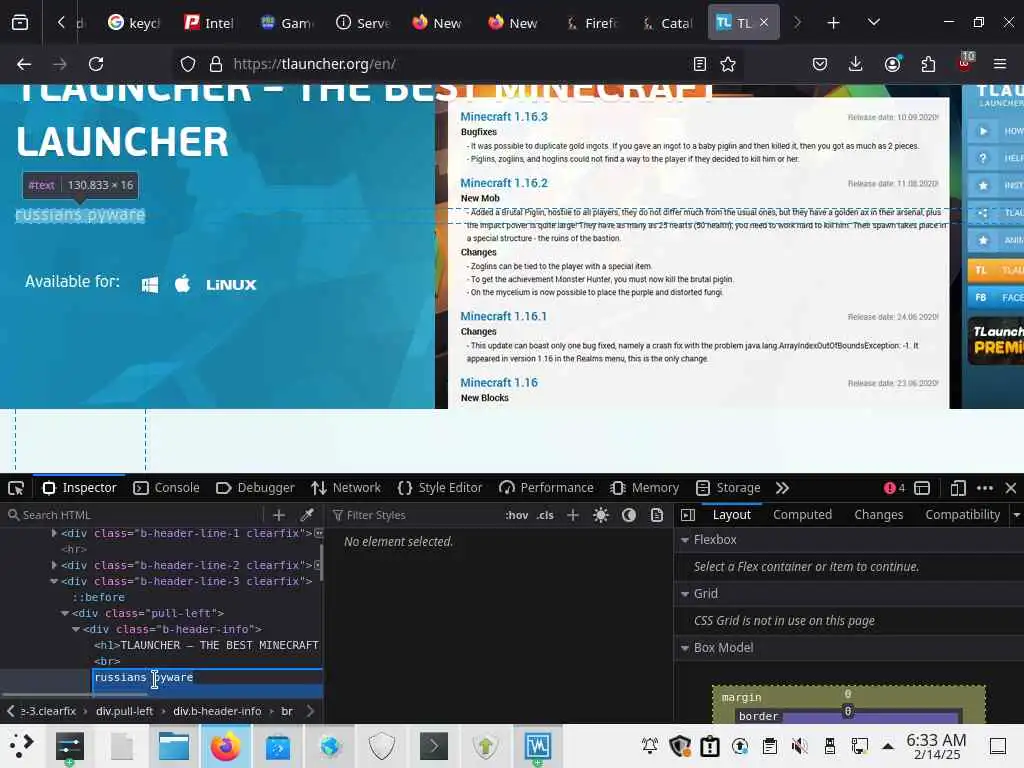Open the Storage tab
This screenshot has width=1024, height=768.
tap(728, 488)
